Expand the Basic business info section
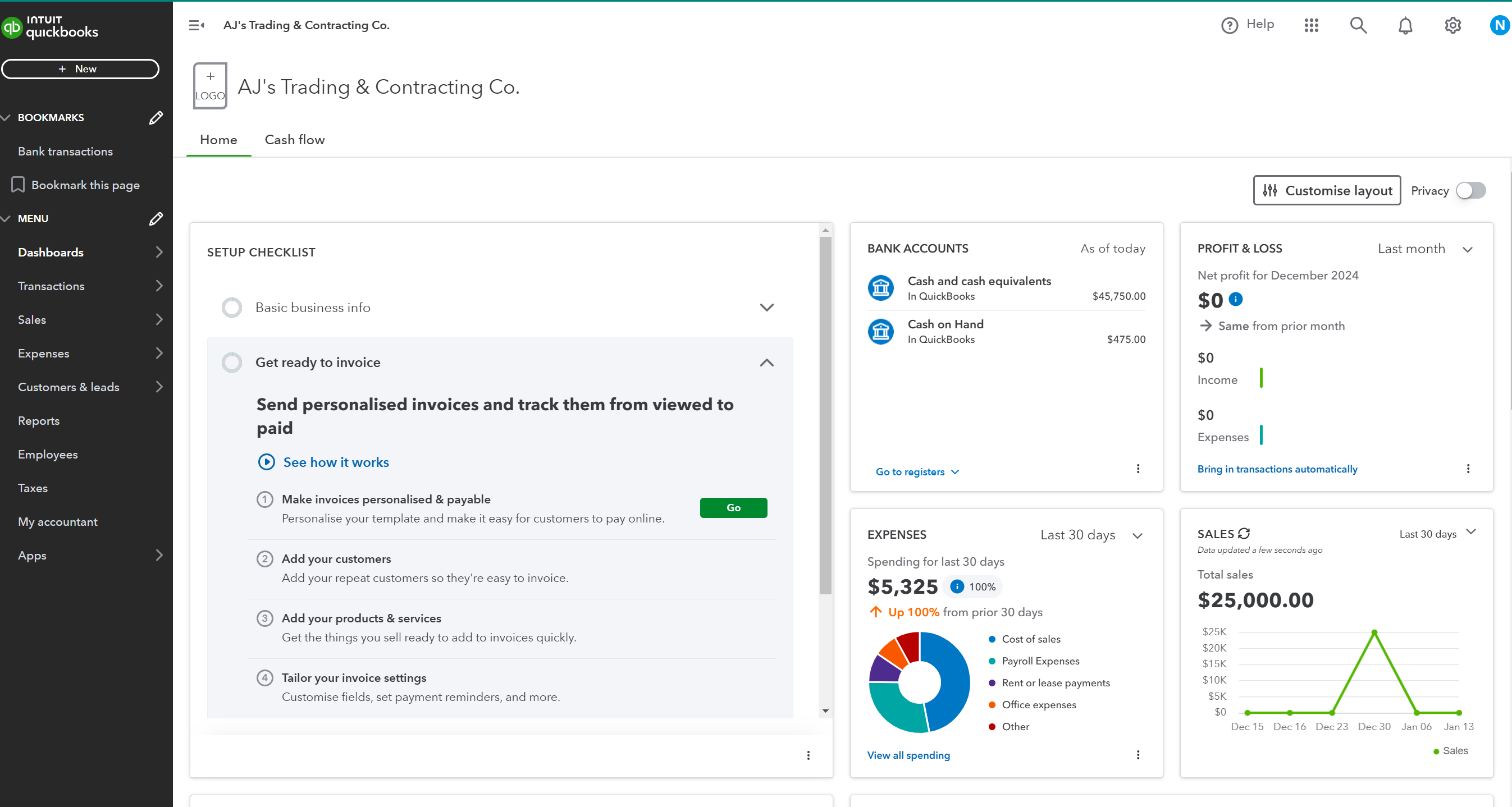1512x807 pixels. [766, 308]
